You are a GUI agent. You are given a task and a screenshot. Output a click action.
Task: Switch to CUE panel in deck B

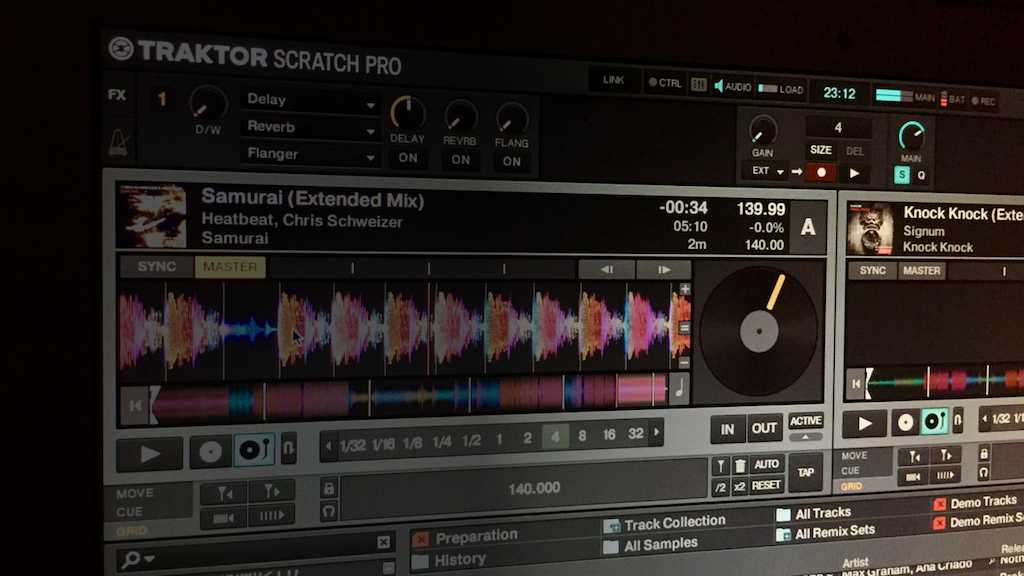coord(850,471)
